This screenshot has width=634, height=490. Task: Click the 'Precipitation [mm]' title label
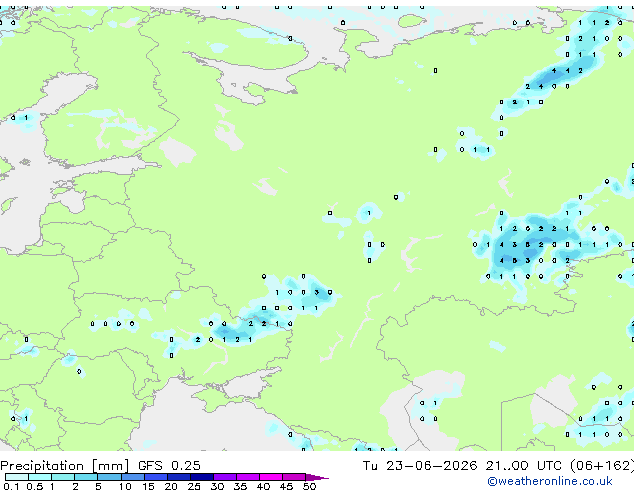click(x=65, y=465)
